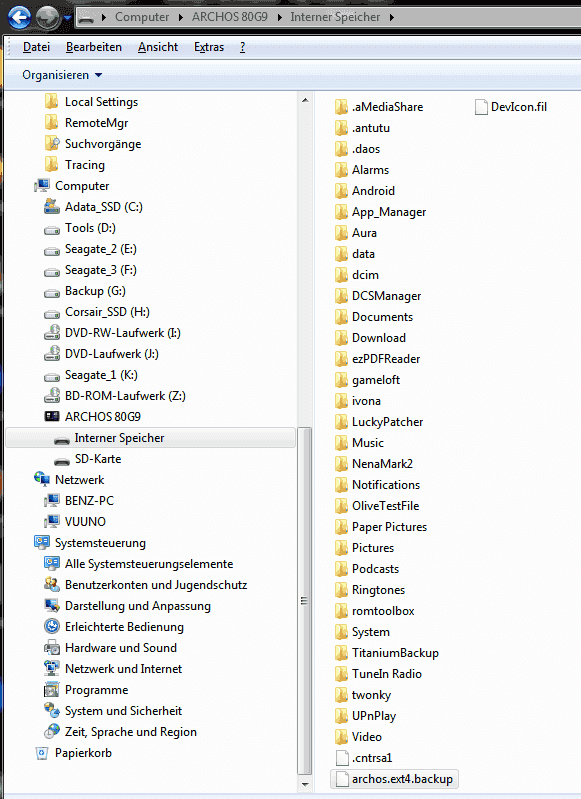Image resolution: width=581 pixels, height=799 pixels.
Task: Click the blue Back navigation arrow
Action: point(20,17)
